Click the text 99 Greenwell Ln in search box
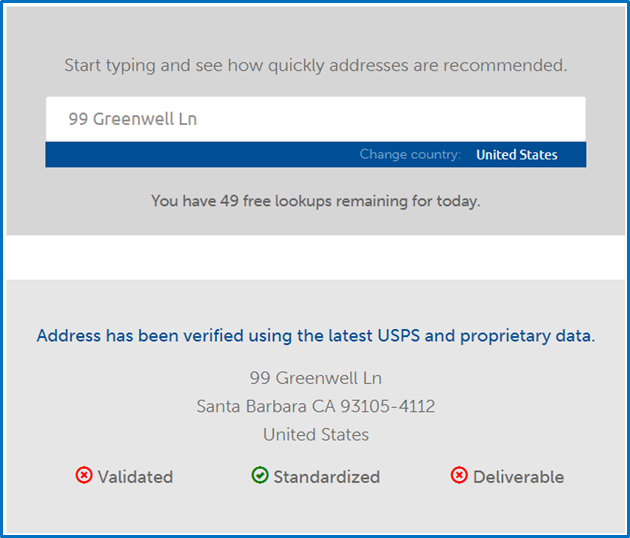This screenshot has height=538, width=630. (x=133, y=119)
